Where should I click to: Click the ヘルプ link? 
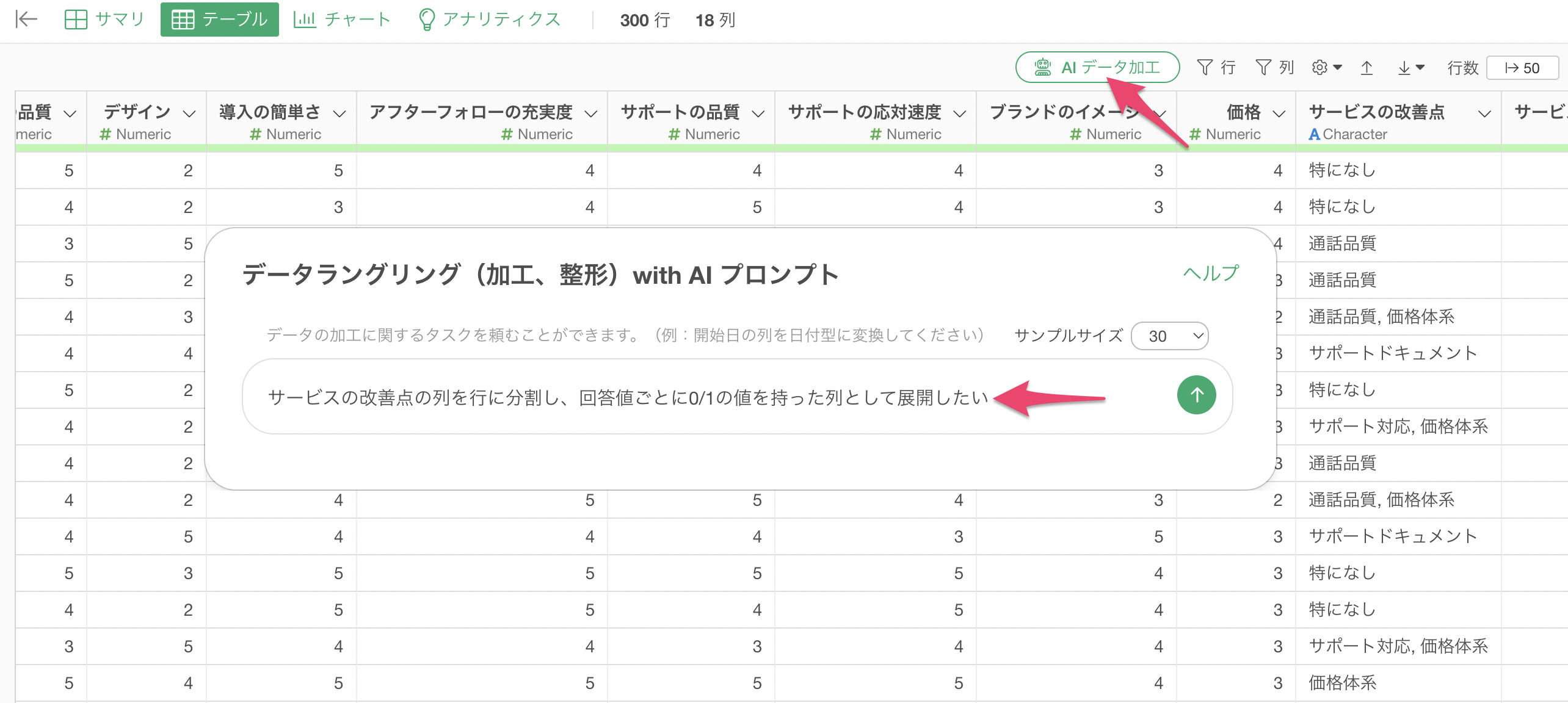(x=1211, y=273)
